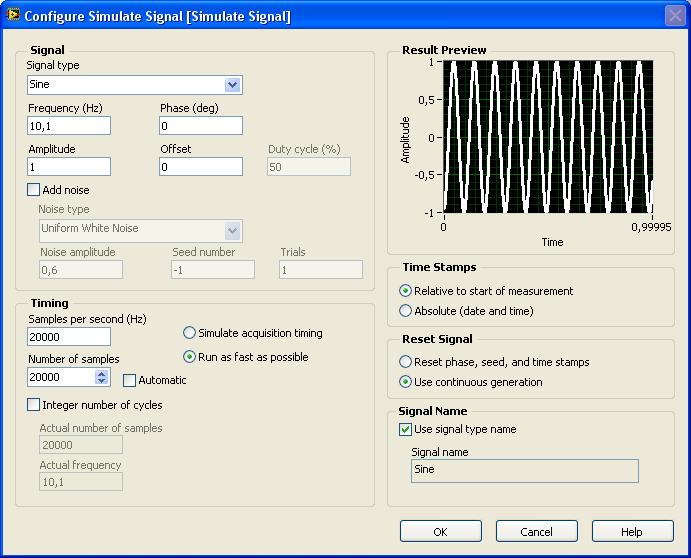Click the Phase (deg) input field
The image size is (691, 558).
pos(201,126)
